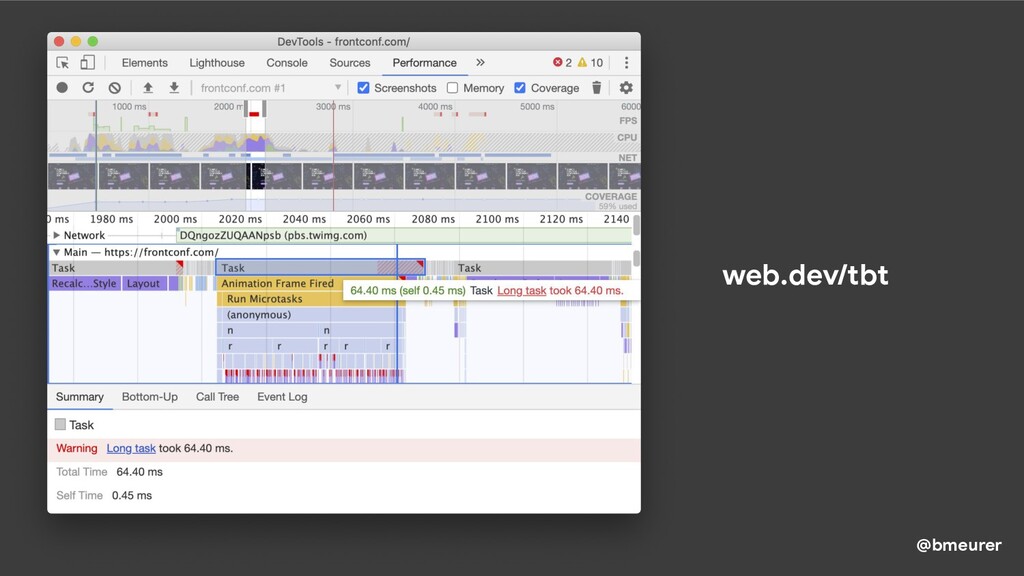Open the Console tab
The width and height of the screenshot is (1024, 576).
[x=287, y=63]
